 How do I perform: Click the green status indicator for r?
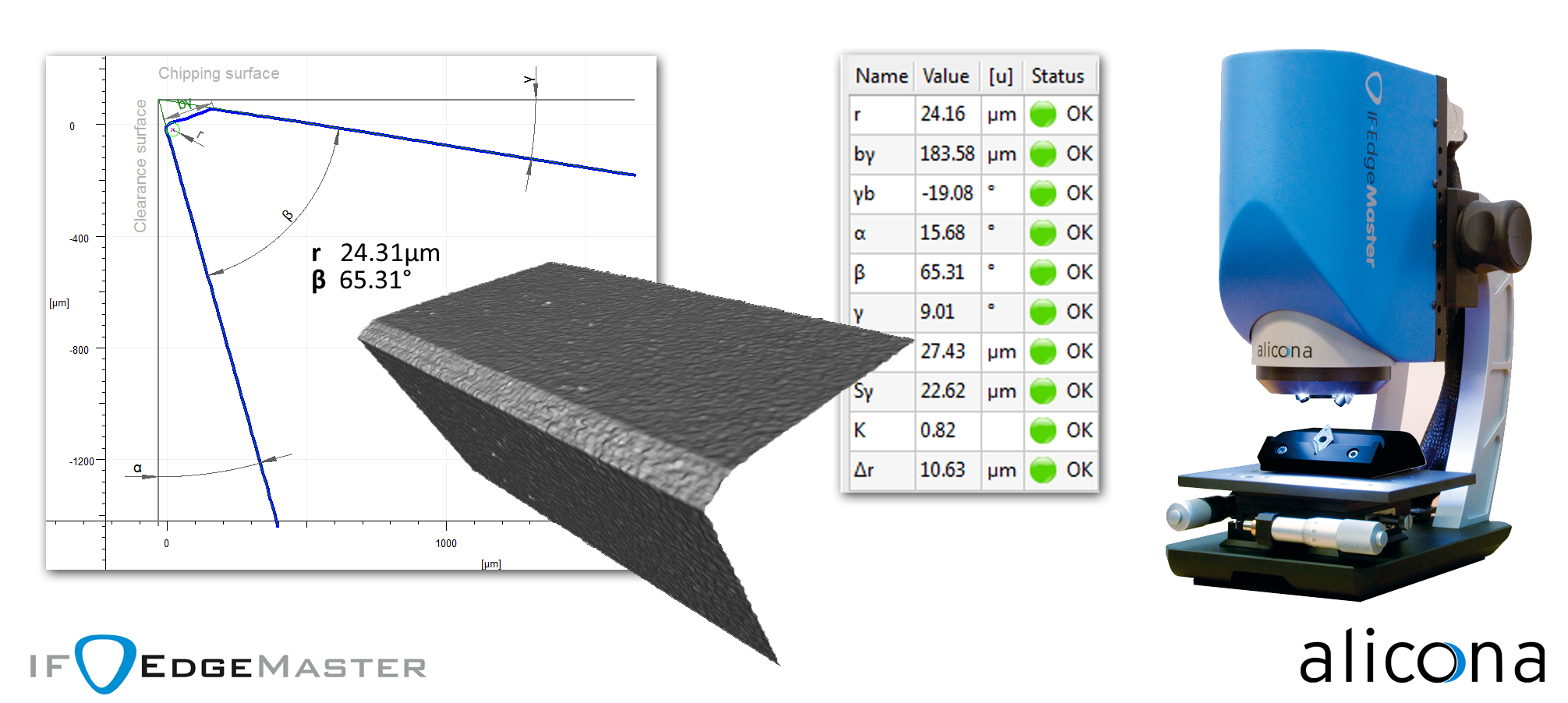coord(1042,115)
